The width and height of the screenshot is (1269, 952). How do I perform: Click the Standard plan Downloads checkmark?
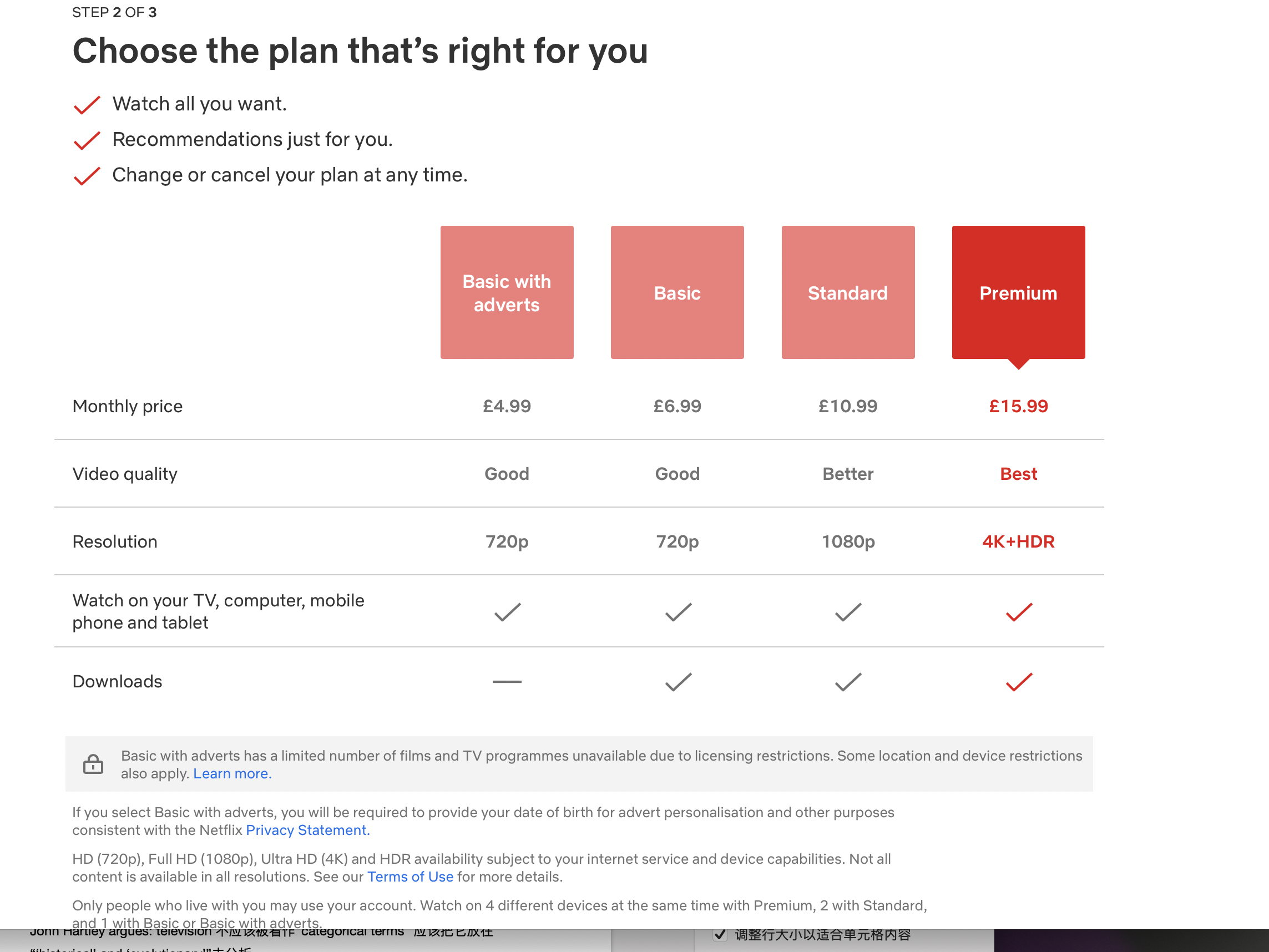pos(848,681)
